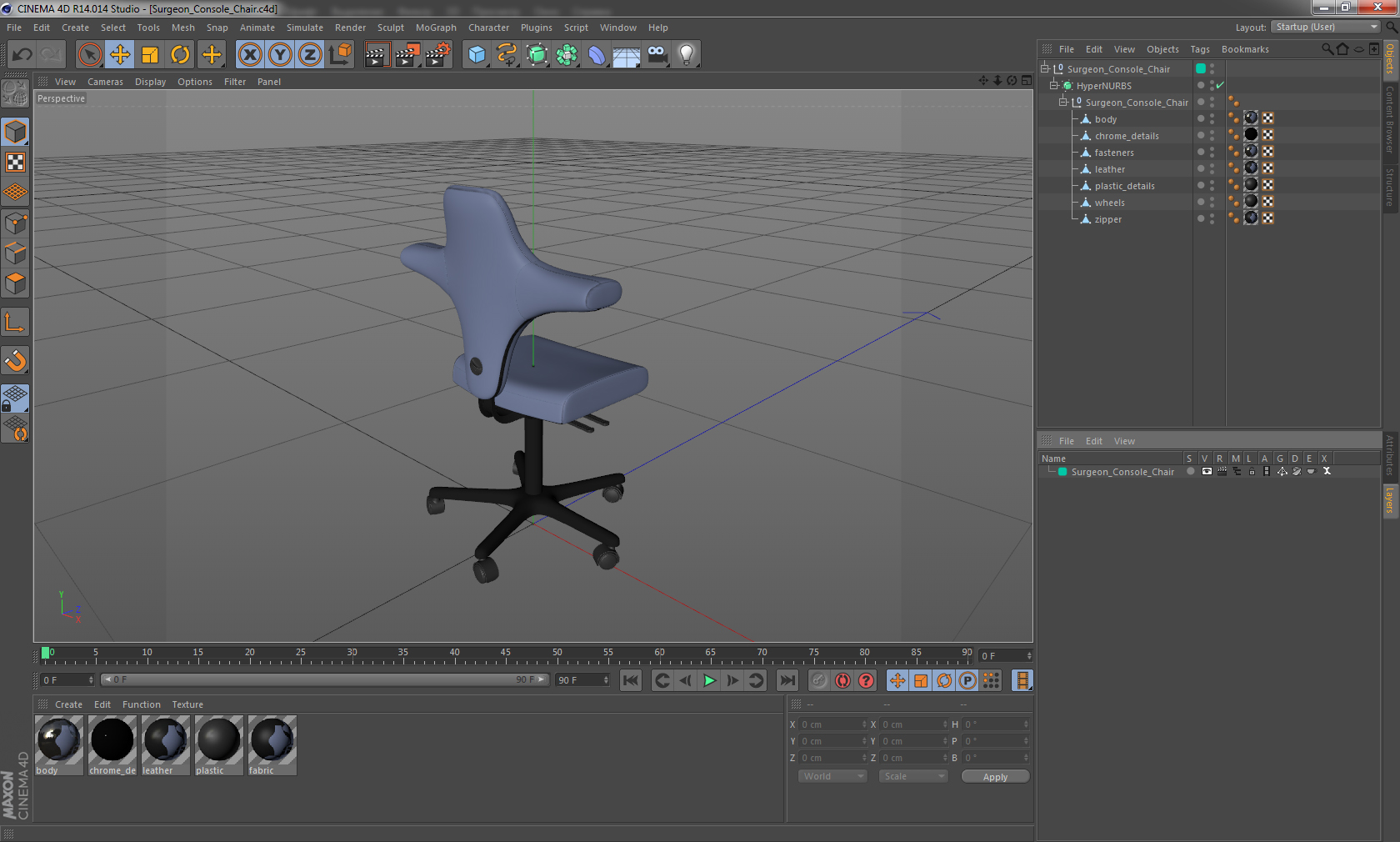Screen dimensions: 1400x842
Task: Open the spline tools icon
Action: click(x=507, y=55)
